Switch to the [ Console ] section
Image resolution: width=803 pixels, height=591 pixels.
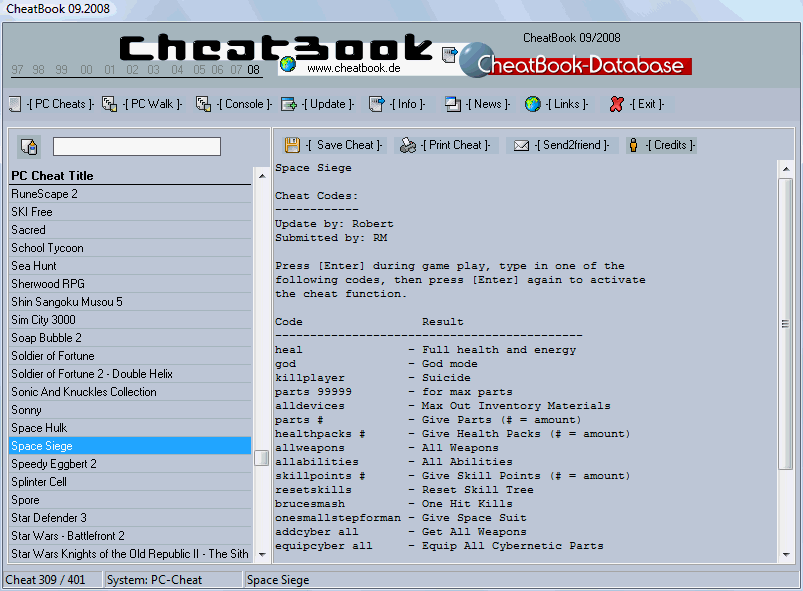[244, 104]
